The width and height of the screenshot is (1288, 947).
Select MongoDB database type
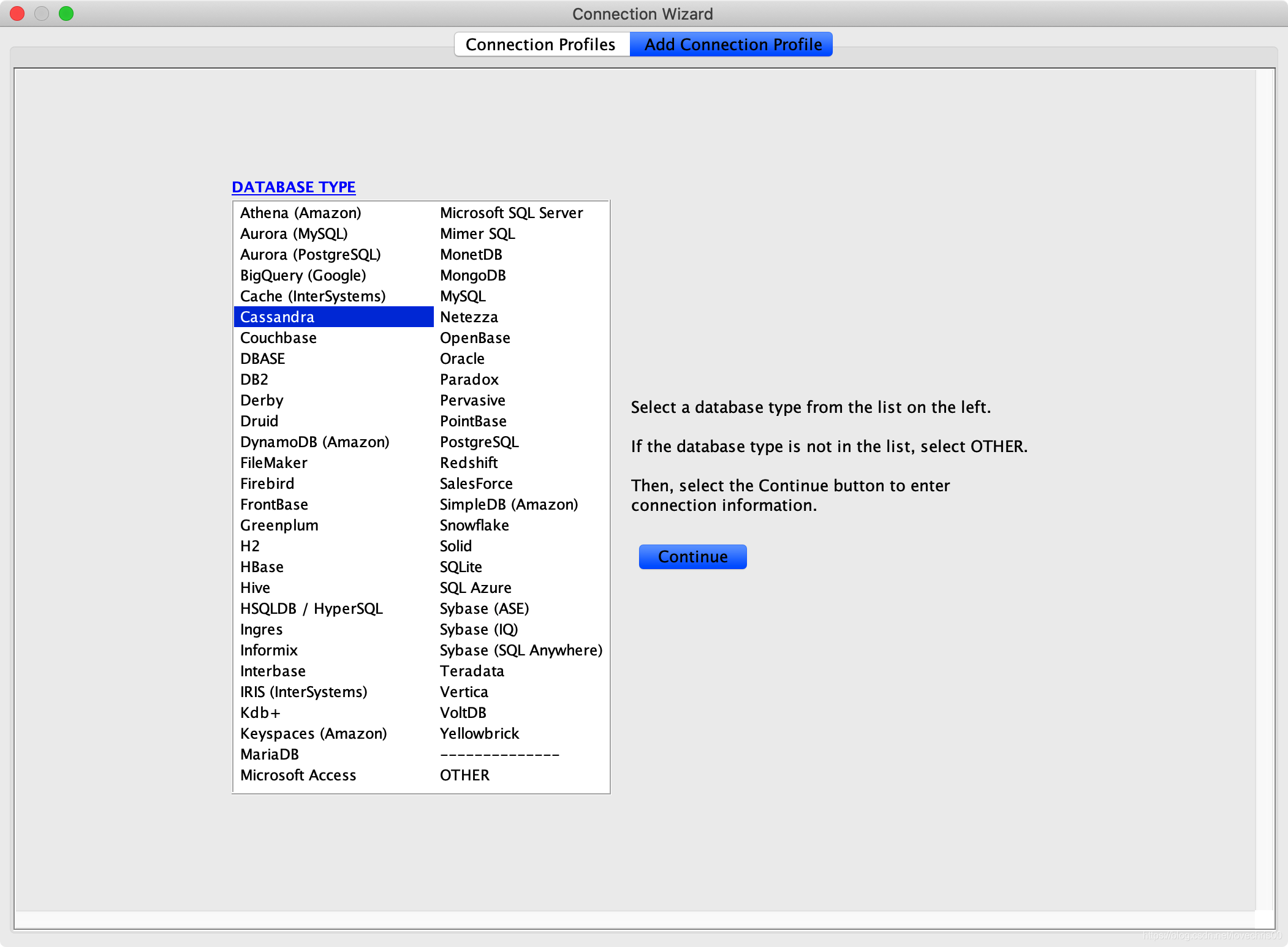pyautogui.click(x=472, y=275)
